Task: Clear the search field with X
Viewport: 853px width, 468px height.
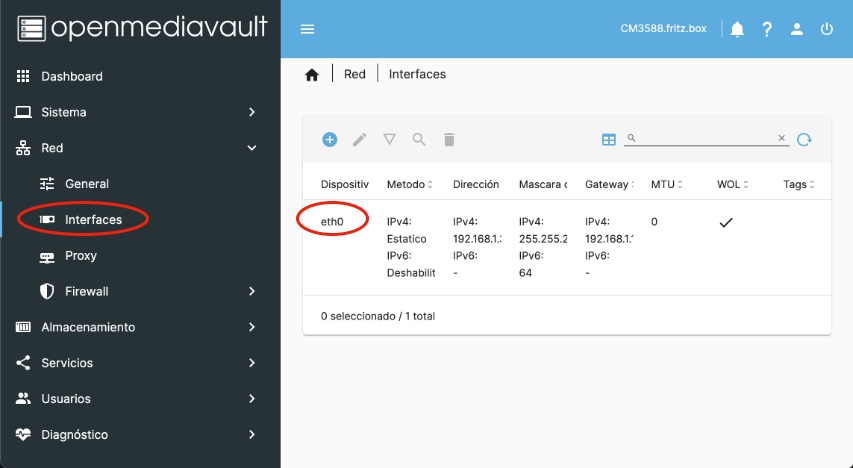Action: click(x=782, y=138)
